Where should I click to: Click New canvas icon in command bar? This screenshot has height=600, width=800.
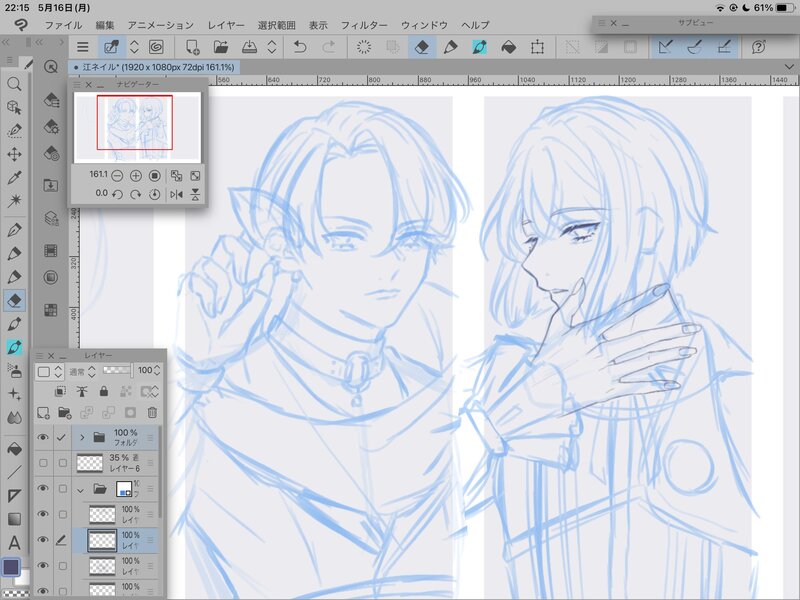coord(192,47)
